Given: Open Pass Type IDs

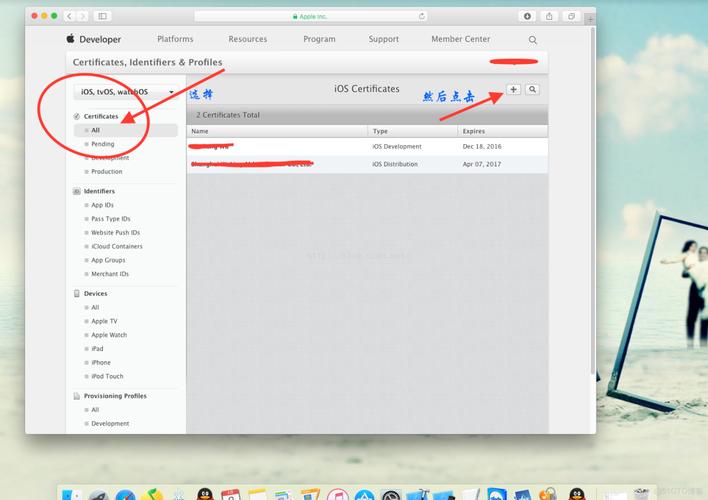Looking at the screenshot, I should coord(111,219).
